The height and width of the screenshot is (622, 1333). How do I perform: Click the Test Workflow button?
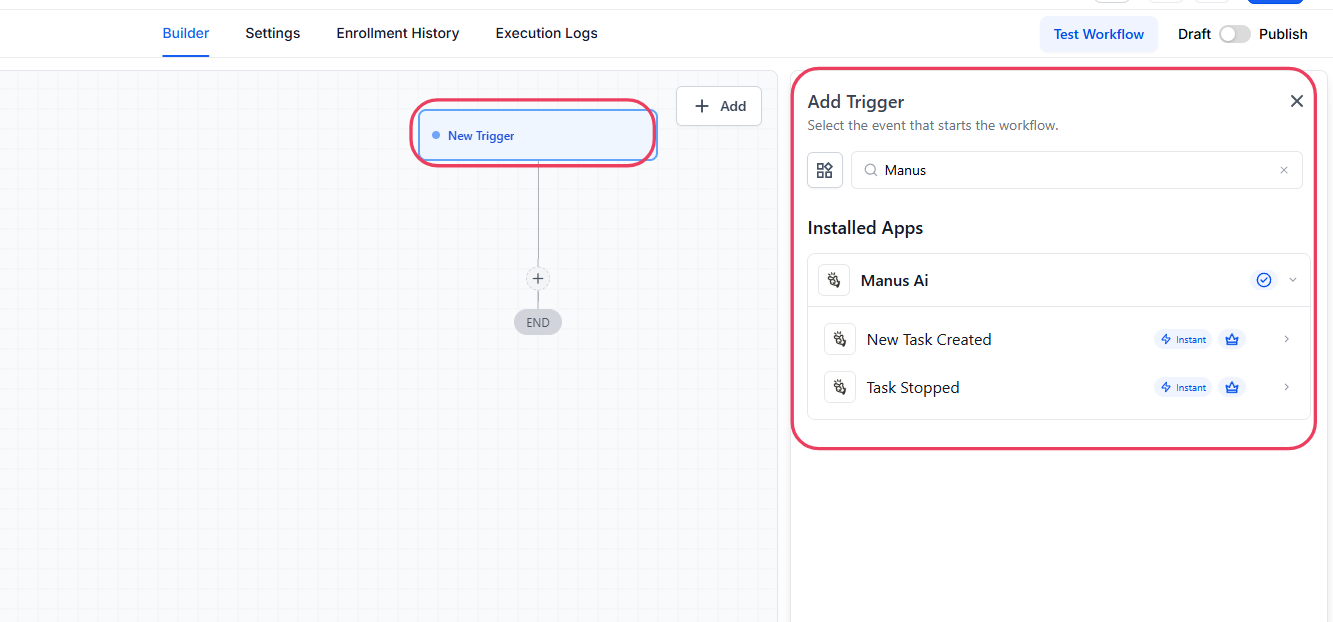point(1098,34)
